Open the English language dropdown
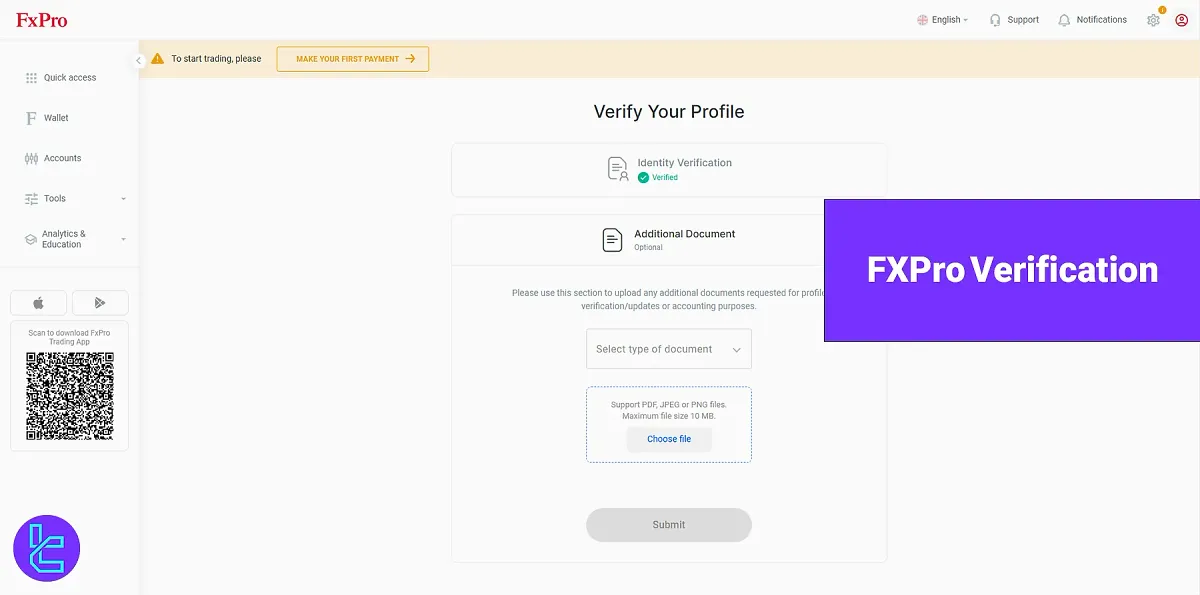The height and width of the screenshot is (595, 1200). tap(941, 19)
